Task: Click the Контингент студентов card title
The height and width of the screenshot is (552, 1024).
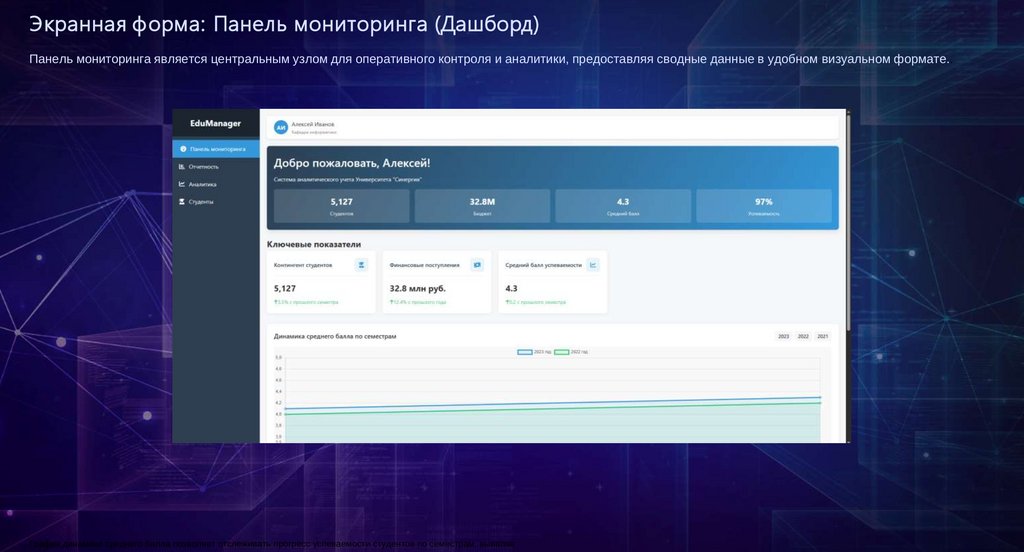Action: [x=303, y=265]
